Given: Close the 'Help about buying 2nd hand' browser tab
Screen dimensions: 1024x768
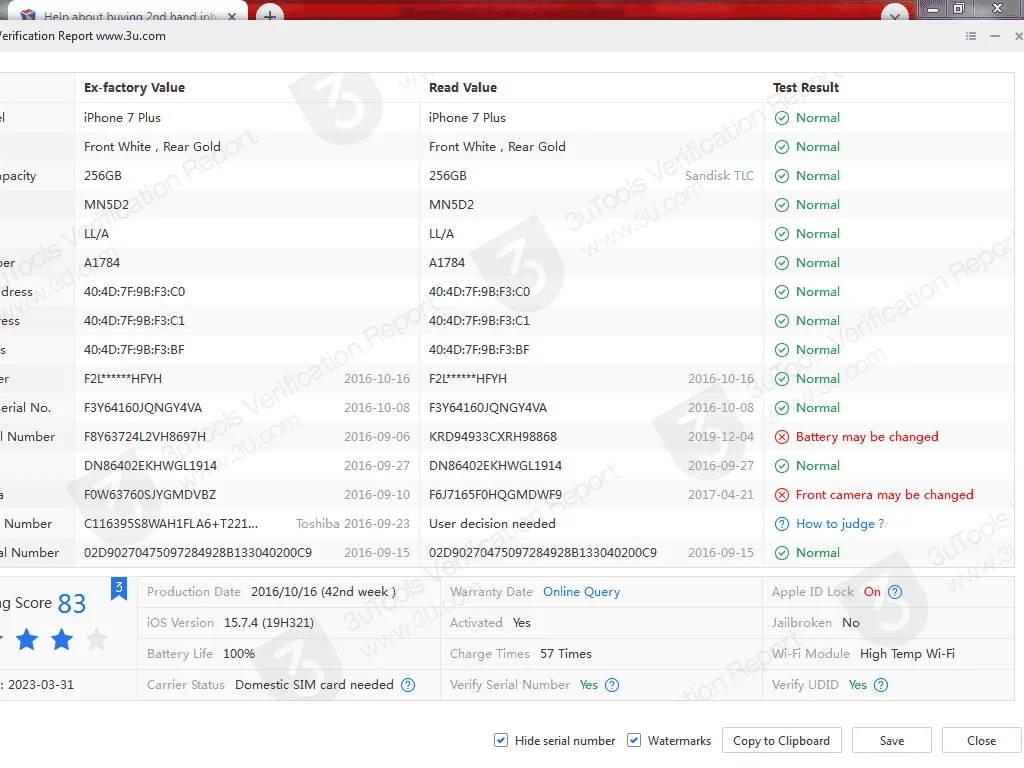Looking at the screenshot, I should tap(232, 16).
